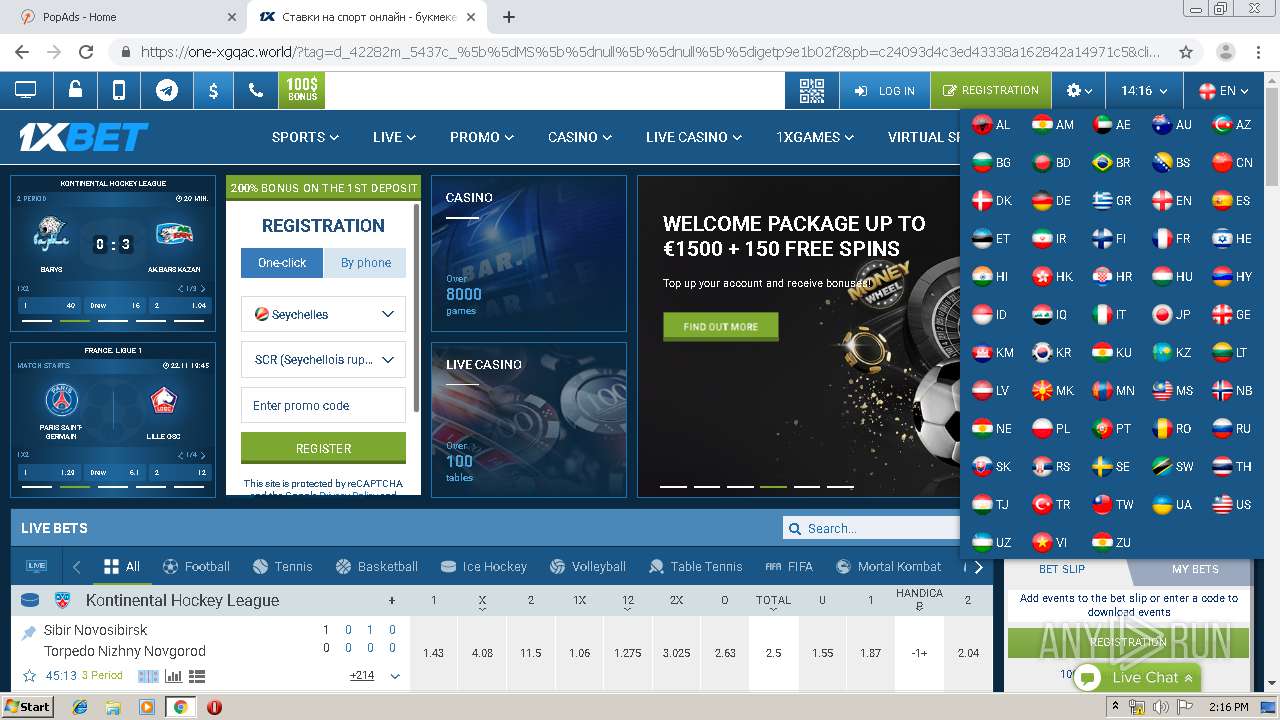The image size is (1280, 720).
Task: Pin the Sibir Novosibirsk match
Action: pyautogui.click(x=29, y=632)
